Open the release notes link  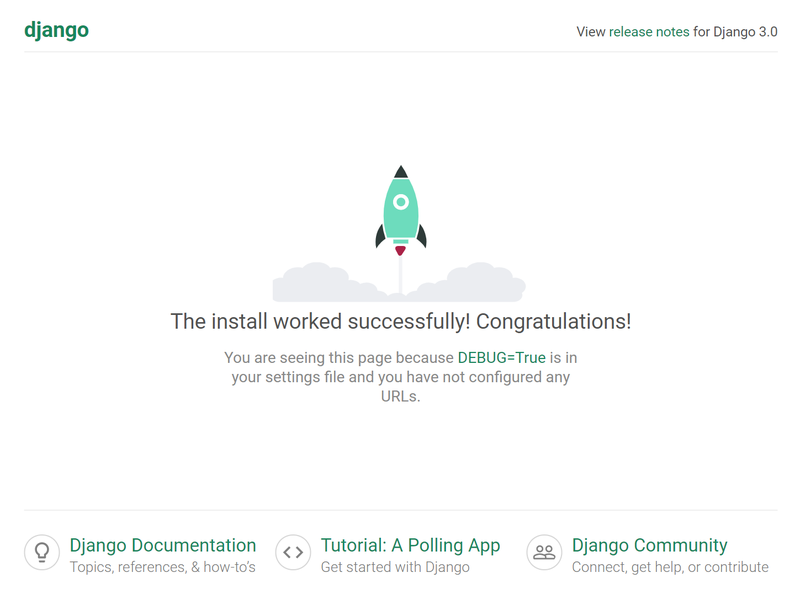pos(649,32)
